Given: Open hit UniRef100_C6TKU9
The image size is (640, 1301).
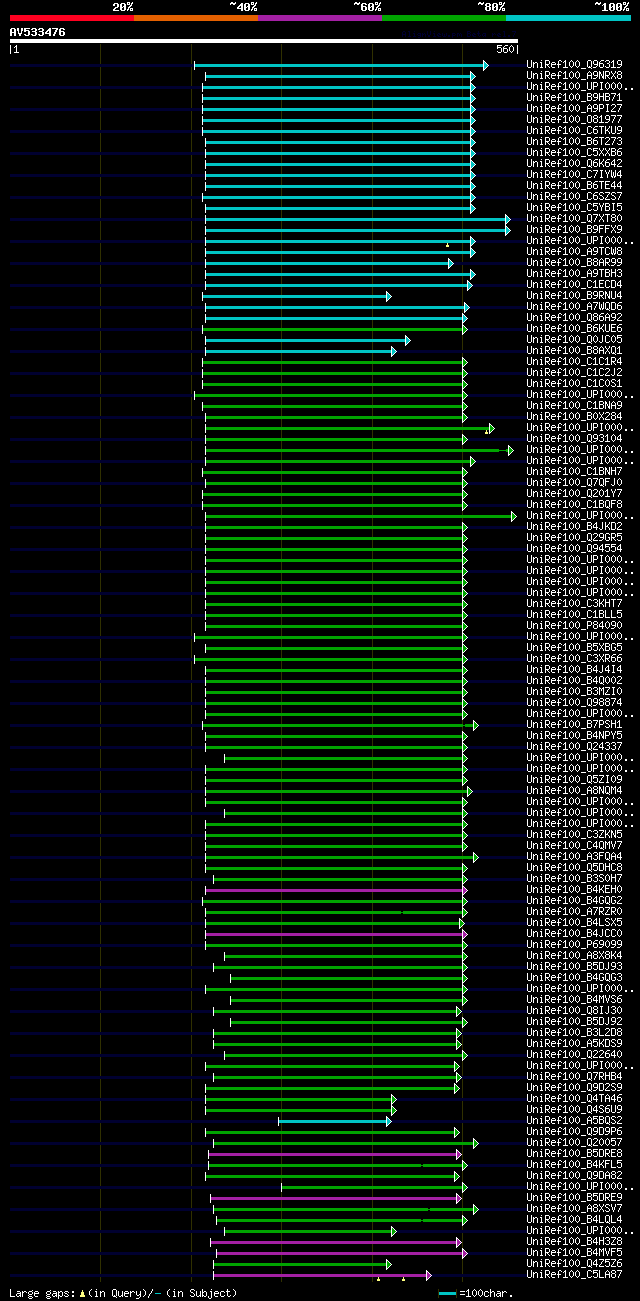Looking at the screenshot, I should click(574, 131).
